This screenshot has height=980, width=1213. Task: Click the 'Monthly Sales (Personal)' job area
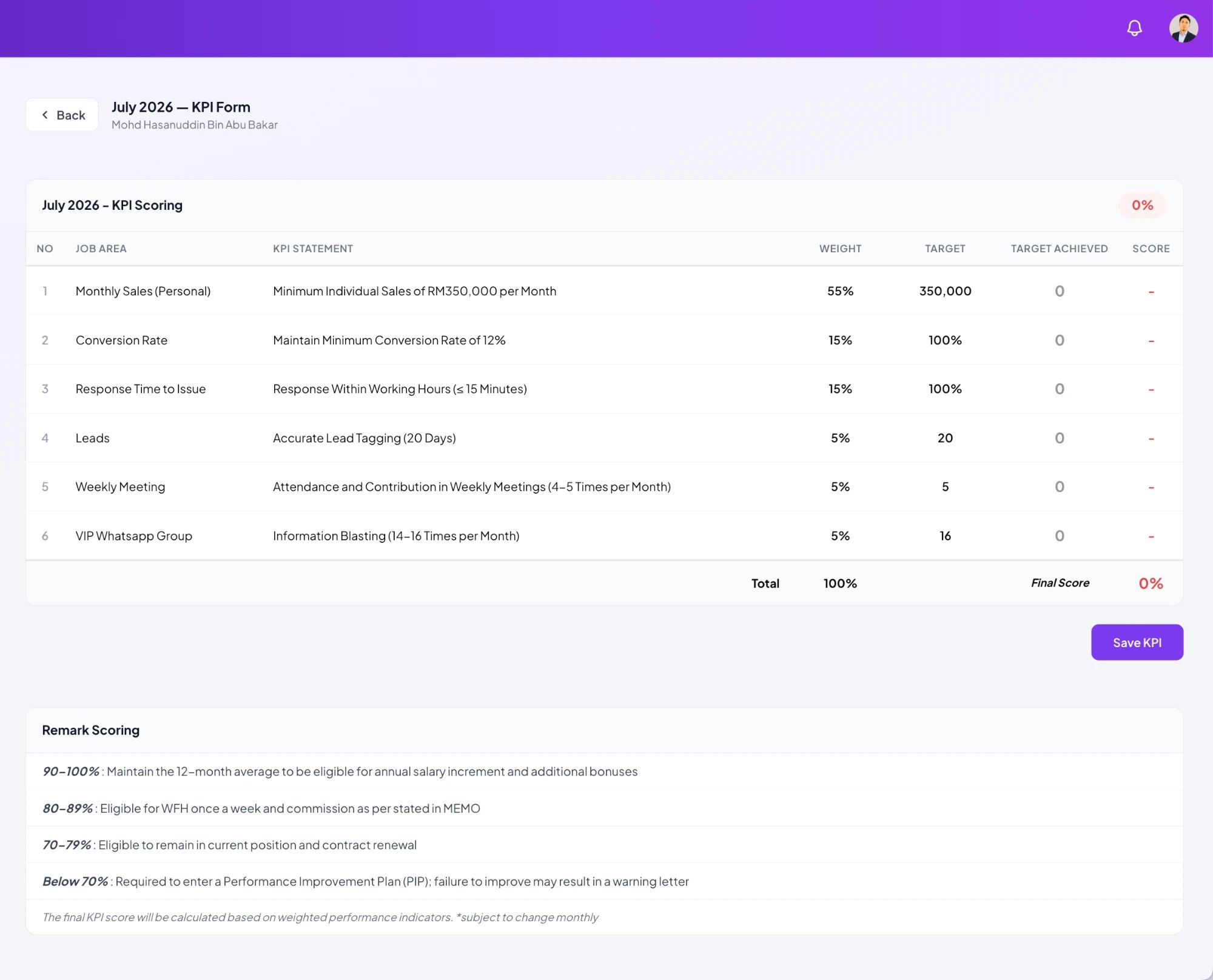click(x=143, y=291)
